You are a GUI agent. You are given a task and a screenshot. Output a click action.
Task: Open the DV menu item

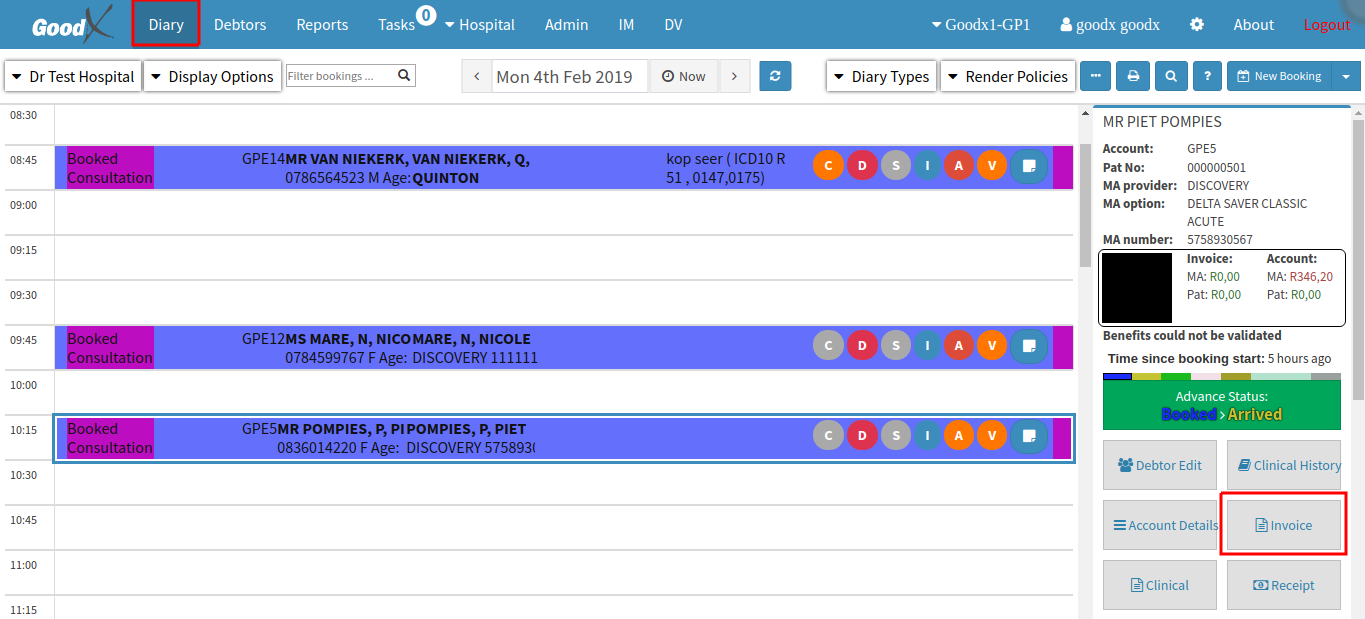click(x=673, y=24)
